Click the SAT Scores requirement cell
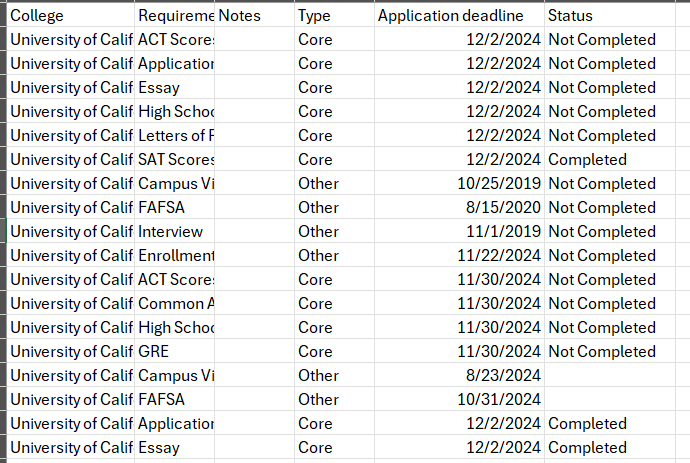The height and width of the screenshot is (463, 690). pos(176,160)
